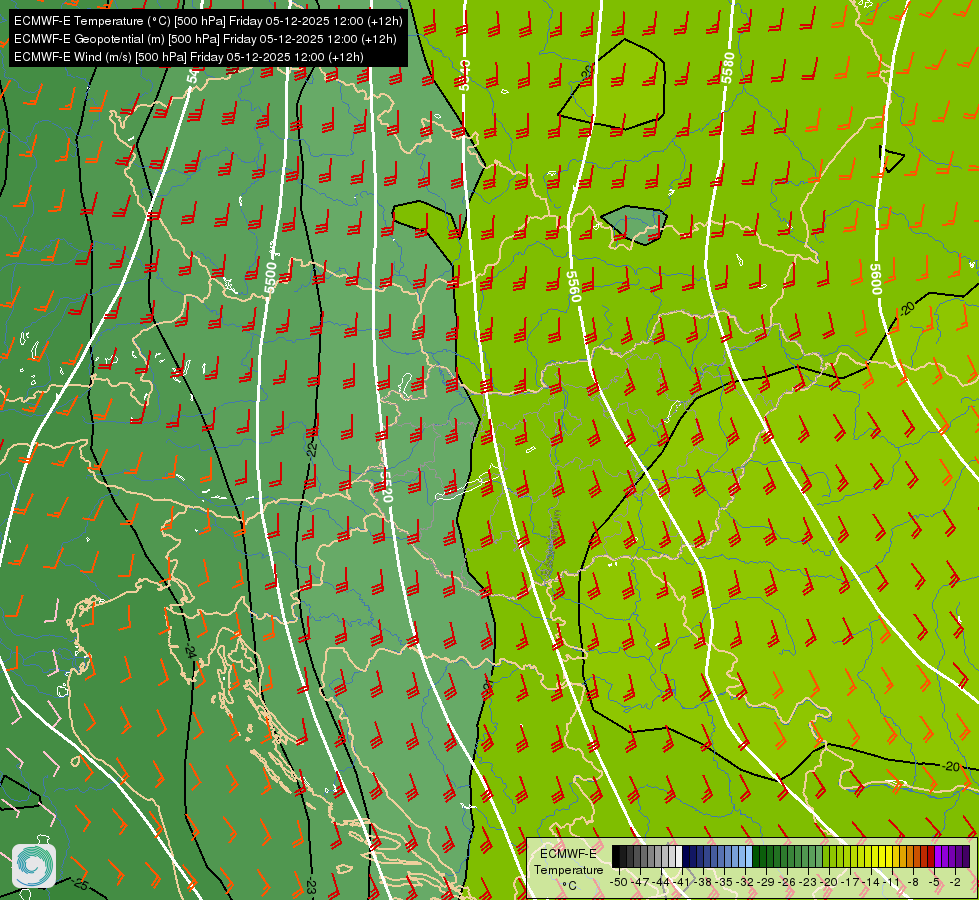Click the 5520 geopotential contour label
Screen dimensions: 979x900
[385, 485]
